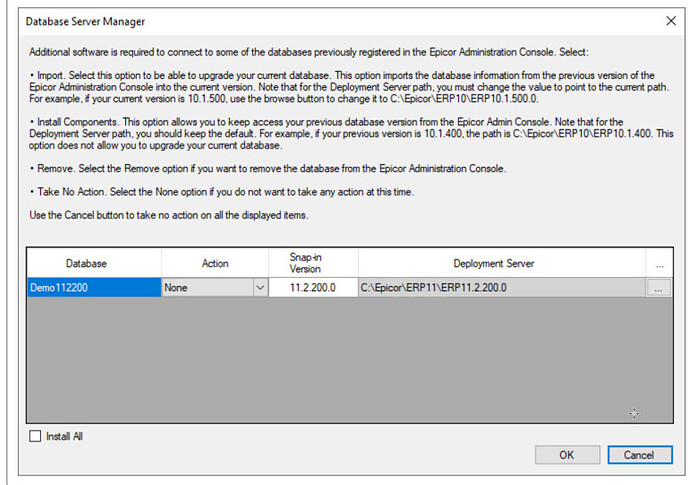Screen dimensions: 690x485
Task: Click the Deployment Server column header
Action: click(x=502, y=263)
